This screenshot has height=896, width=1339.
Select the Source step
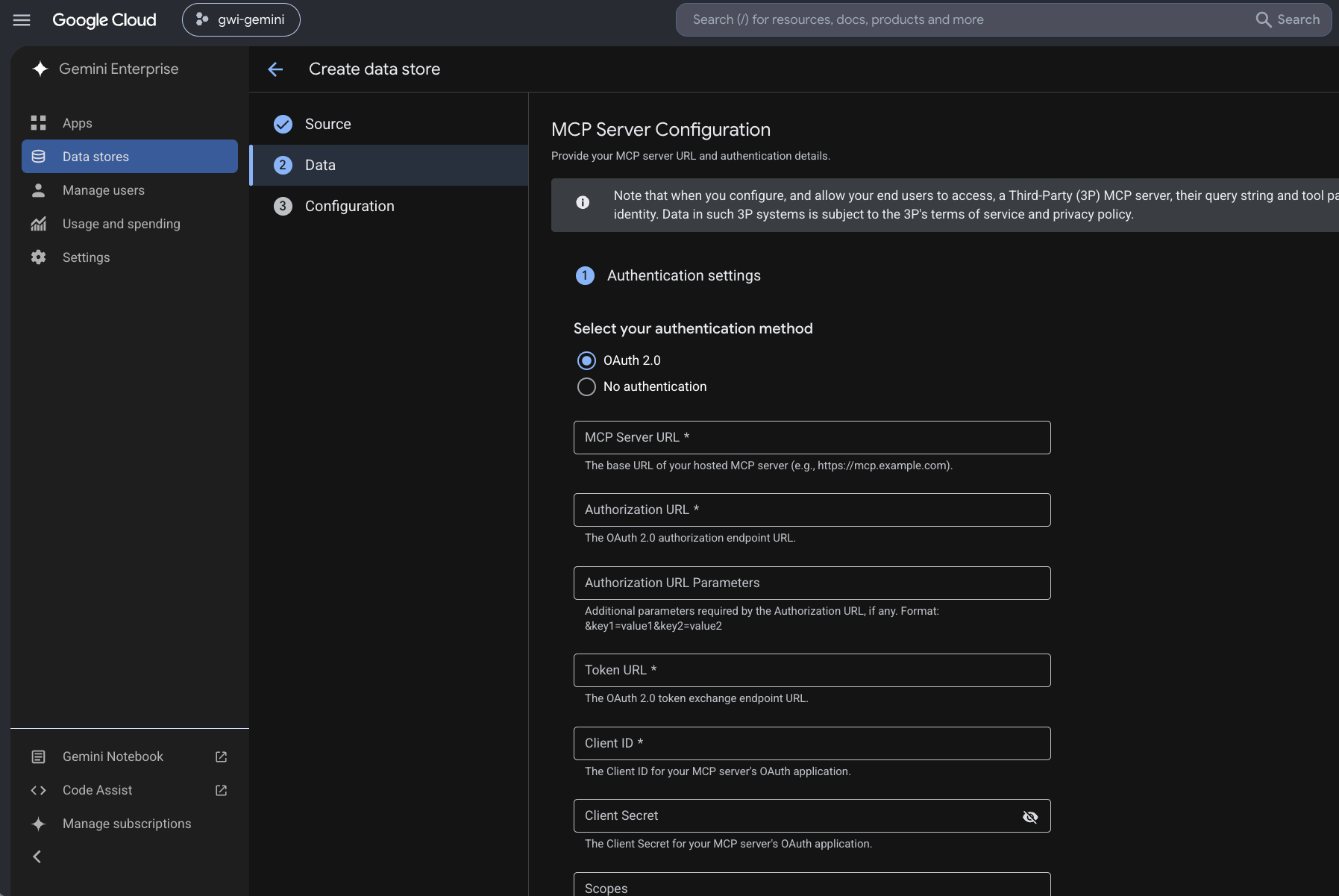tap(389, 124)
